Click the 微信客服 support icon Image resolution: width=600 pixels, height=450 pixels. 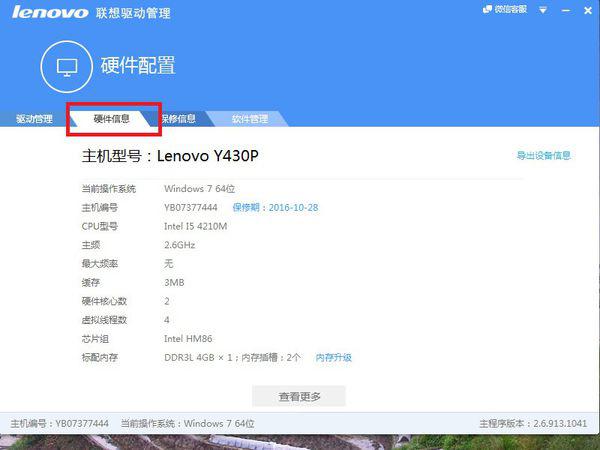[x=505, y=10]
